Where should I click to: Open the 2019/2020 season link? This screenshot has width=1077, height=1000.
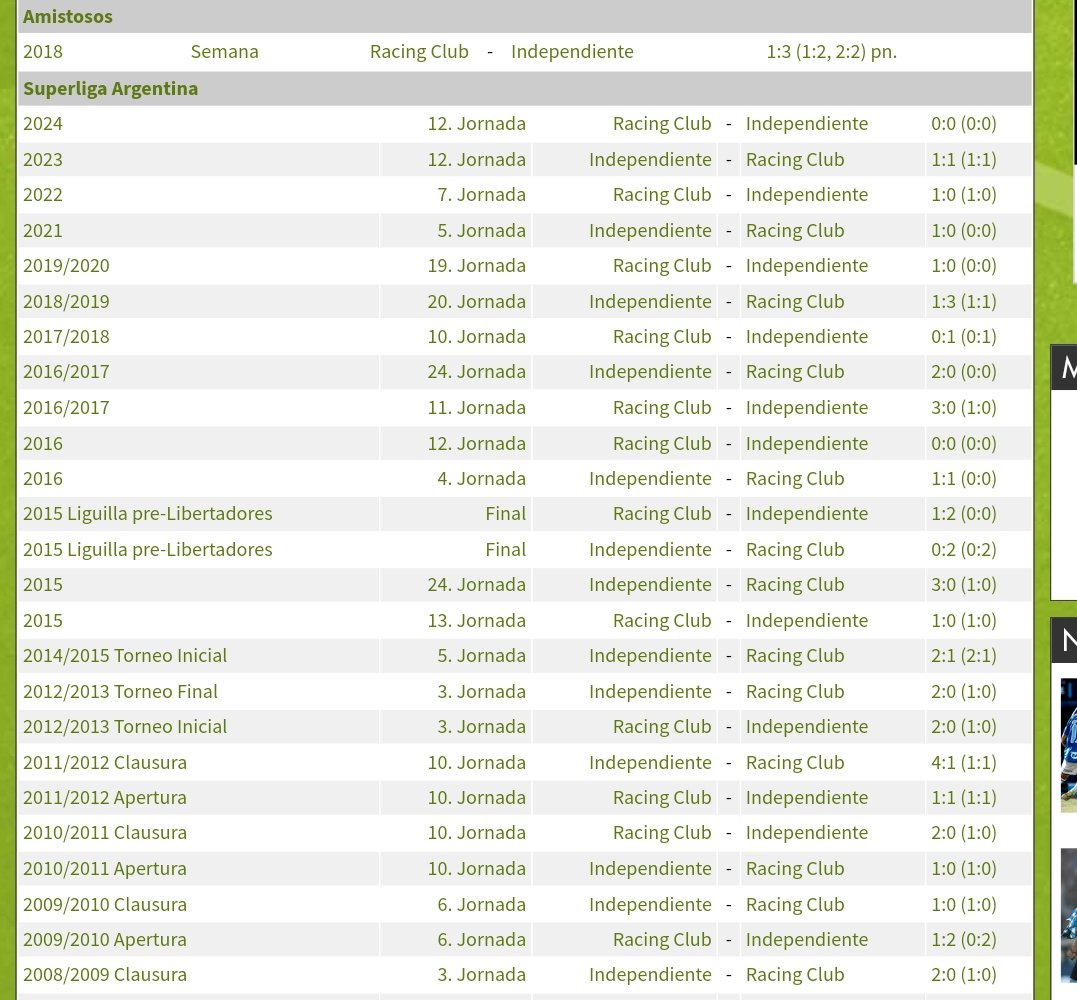click(x=66, y=265)
